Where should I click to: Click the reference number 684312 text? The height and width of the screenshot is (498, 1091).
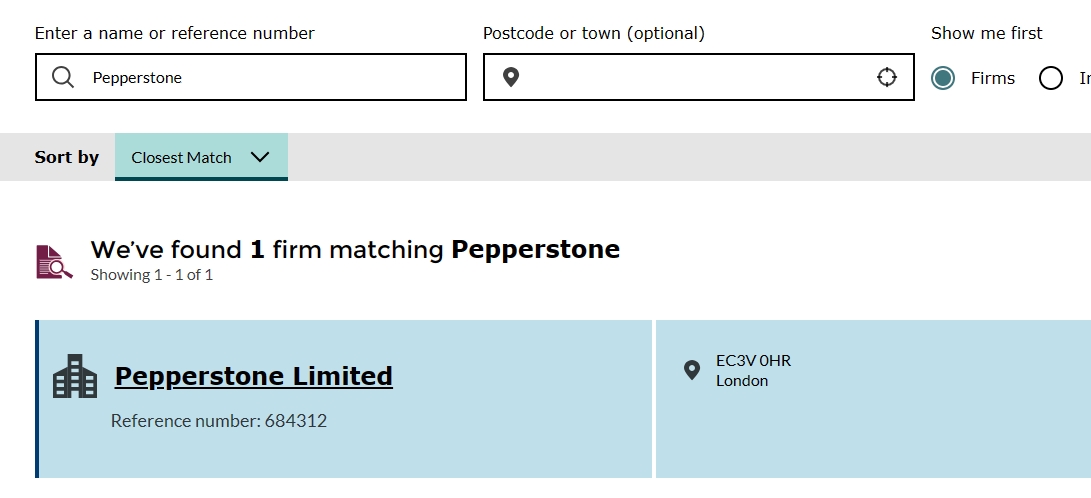pos(219,421)
